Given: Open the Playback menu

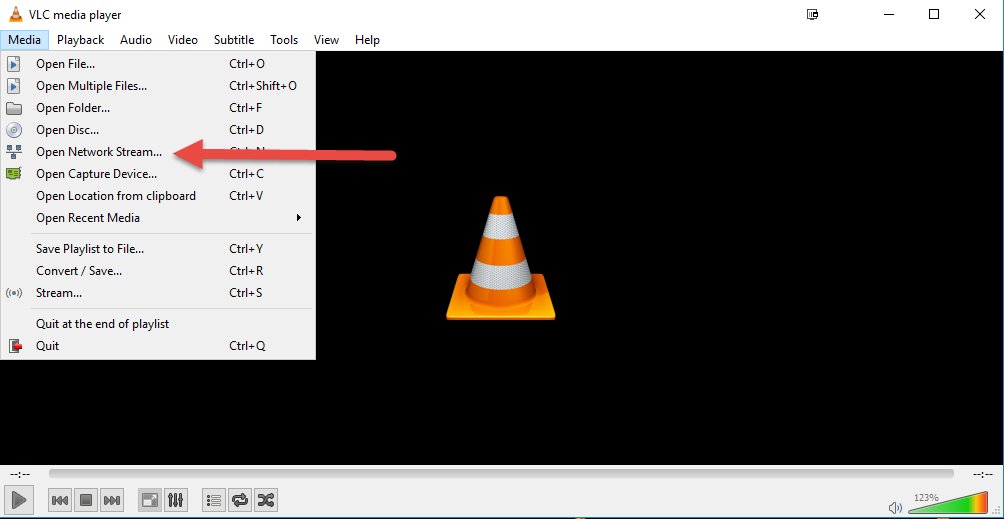Looking at the screenshot, I should (80, 40).
